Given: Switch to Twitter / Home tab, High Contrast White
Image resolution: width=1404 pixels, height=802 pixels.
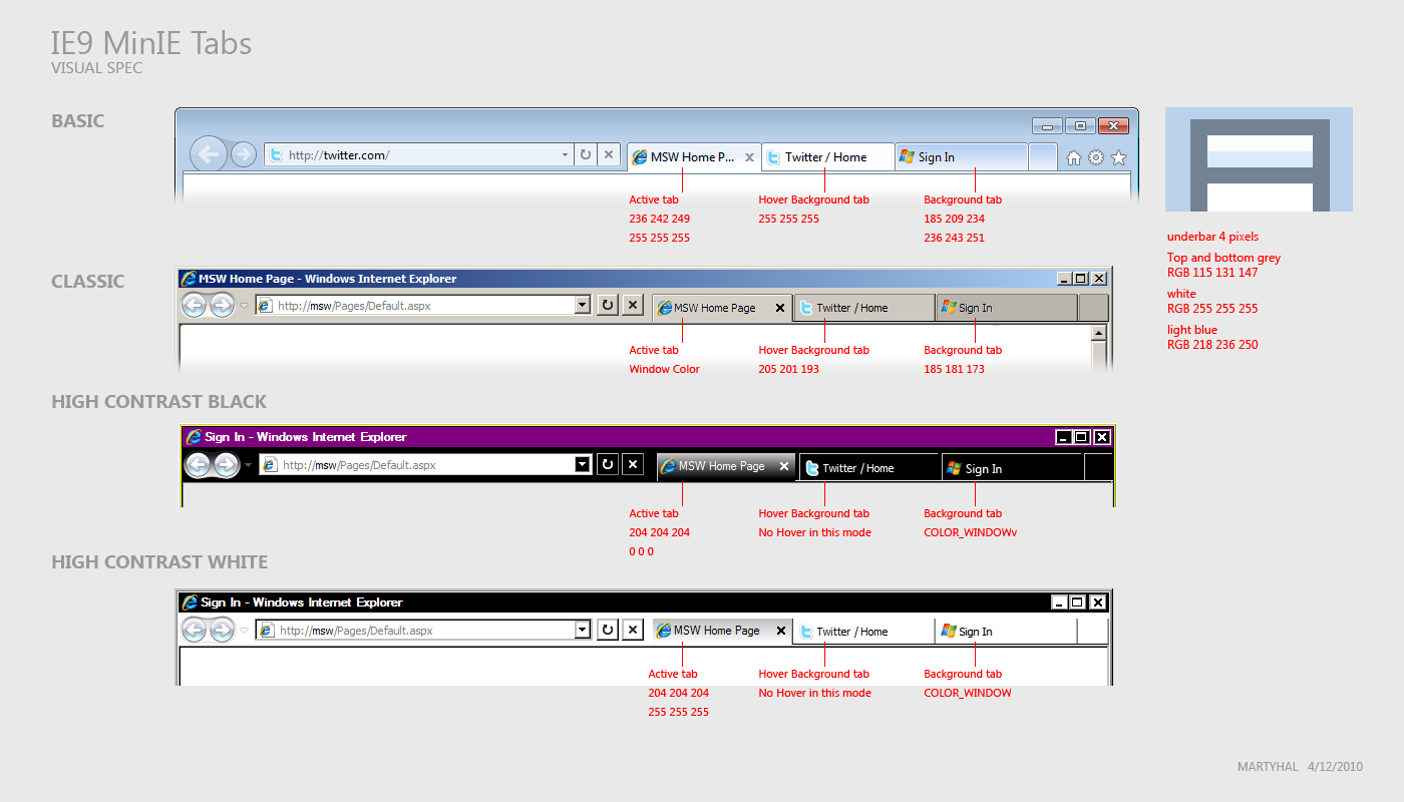Looking at the screenshot, I should [864, 631].
